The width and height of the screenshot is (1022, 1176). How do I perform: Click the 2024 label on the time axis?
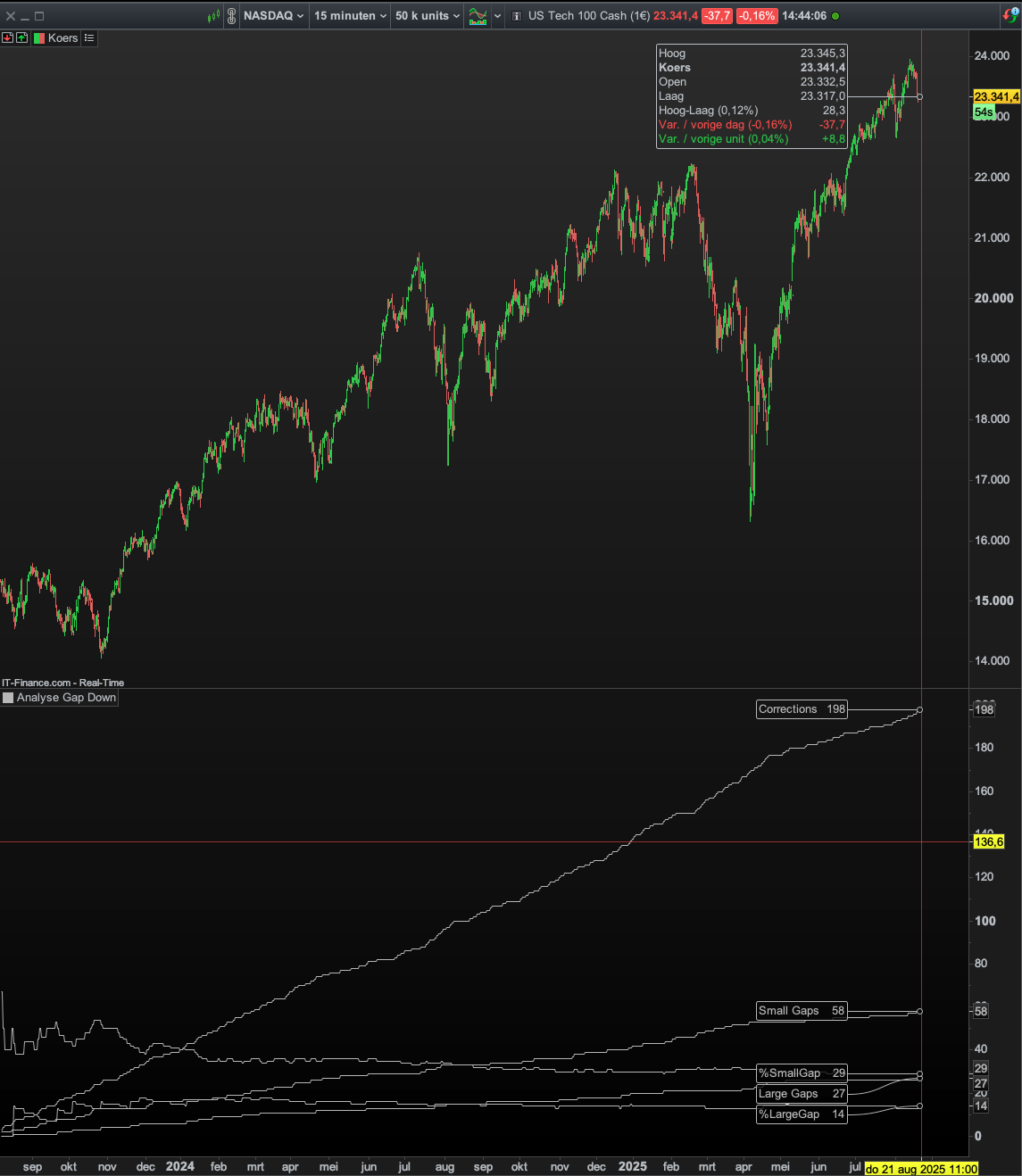179,1166
